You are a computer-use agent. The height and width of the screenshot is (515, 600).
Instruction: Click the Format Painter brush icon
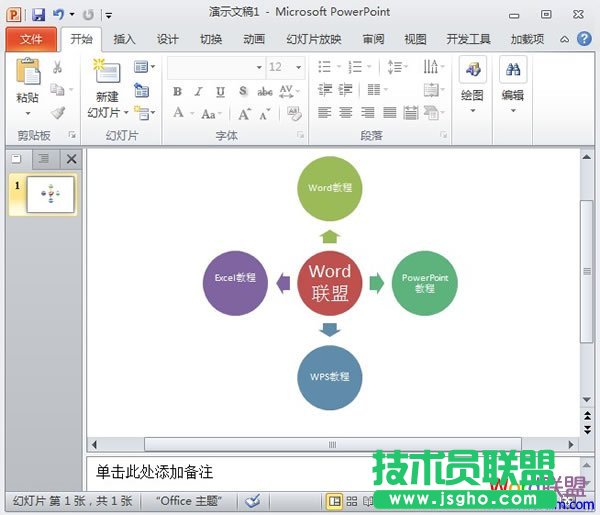point(58,113)
